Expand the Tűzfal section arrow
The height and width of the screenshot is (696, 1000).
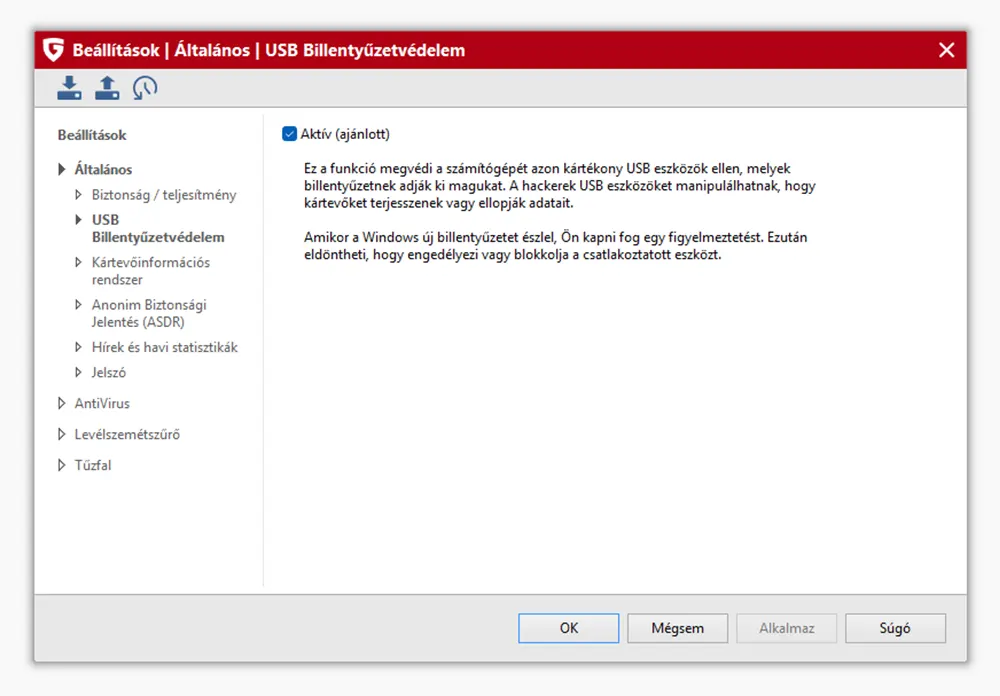(x=63, y=466)
